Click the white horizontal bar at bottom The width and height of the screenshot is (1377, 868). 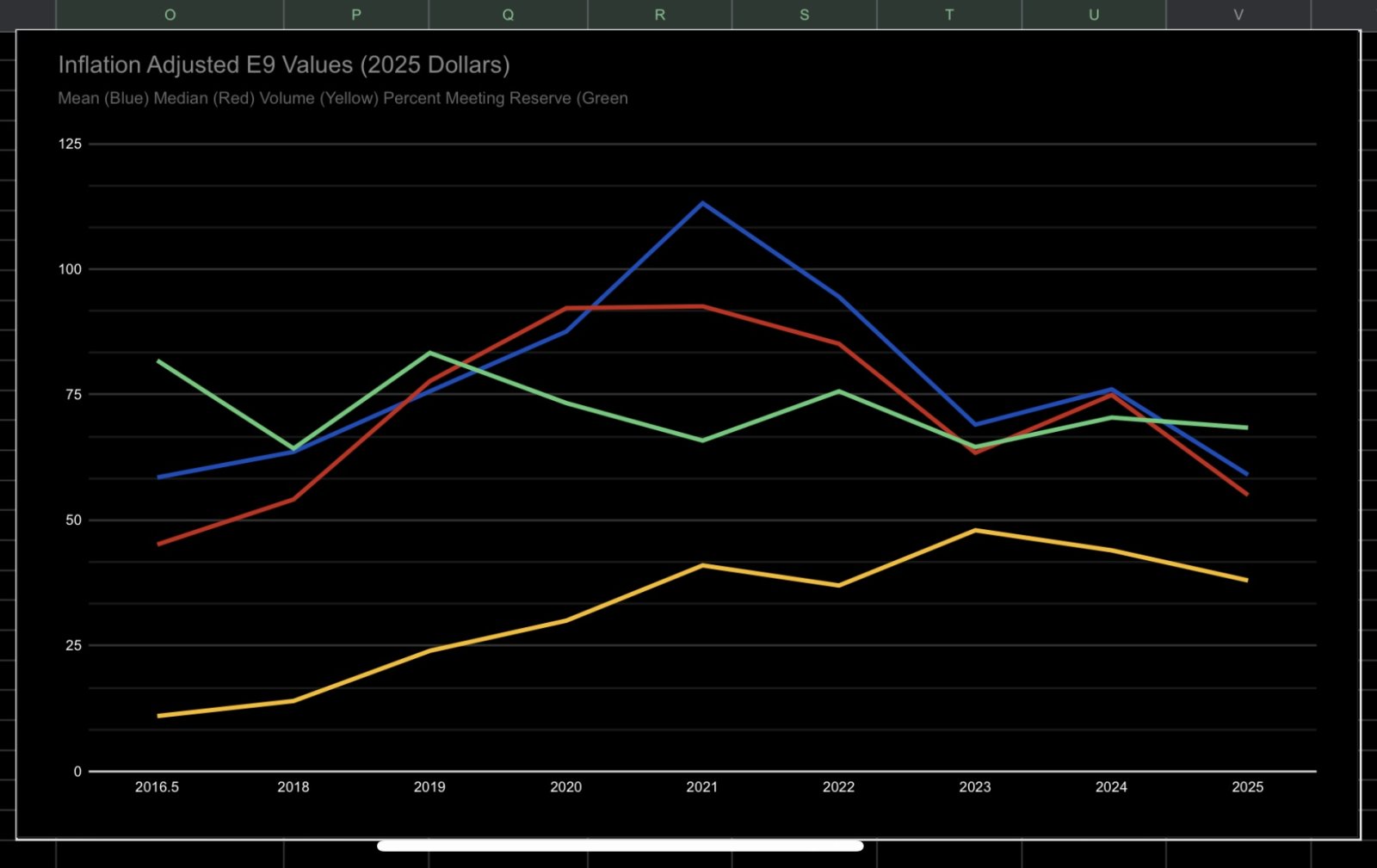[620, 846]
